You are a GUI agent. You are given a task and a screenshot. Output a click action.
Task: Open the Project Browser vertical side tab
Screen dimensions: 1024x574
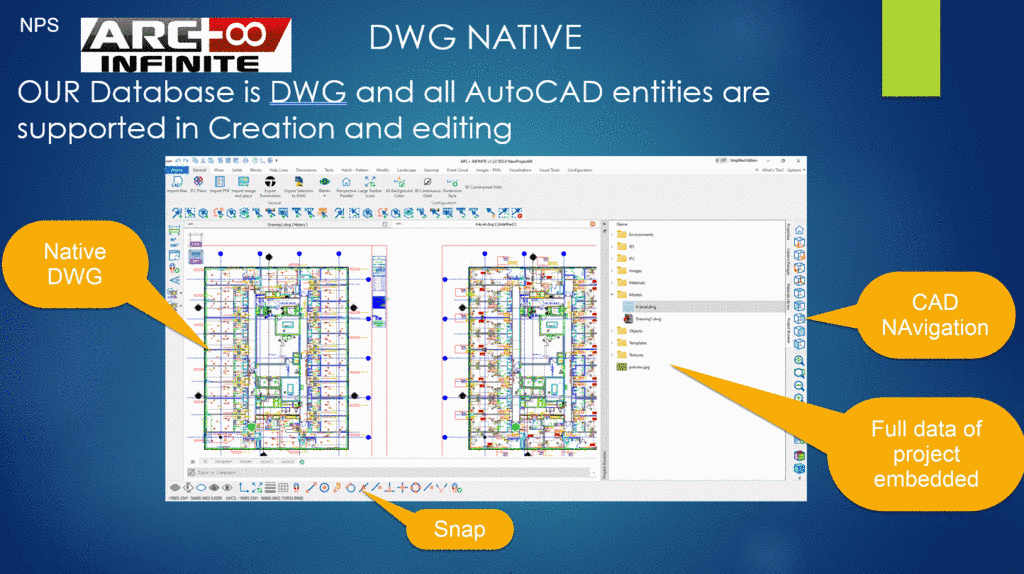pyautogui.click(x=788, y=330)
